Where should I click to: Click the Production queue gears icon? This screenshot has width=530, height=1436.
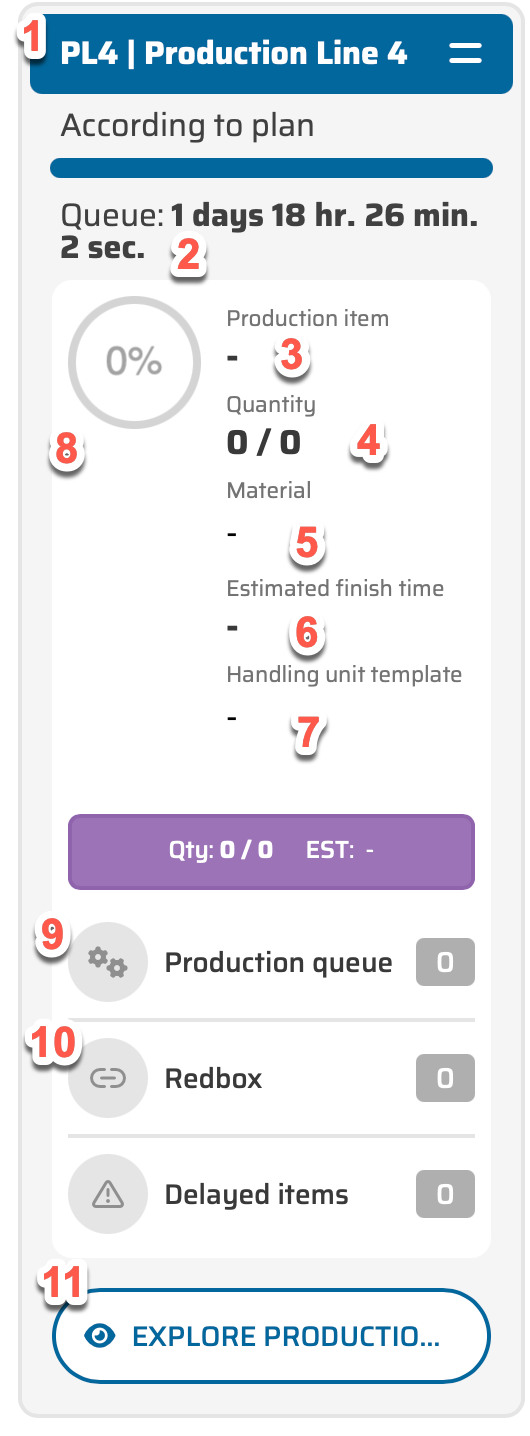tap(108, 963)
